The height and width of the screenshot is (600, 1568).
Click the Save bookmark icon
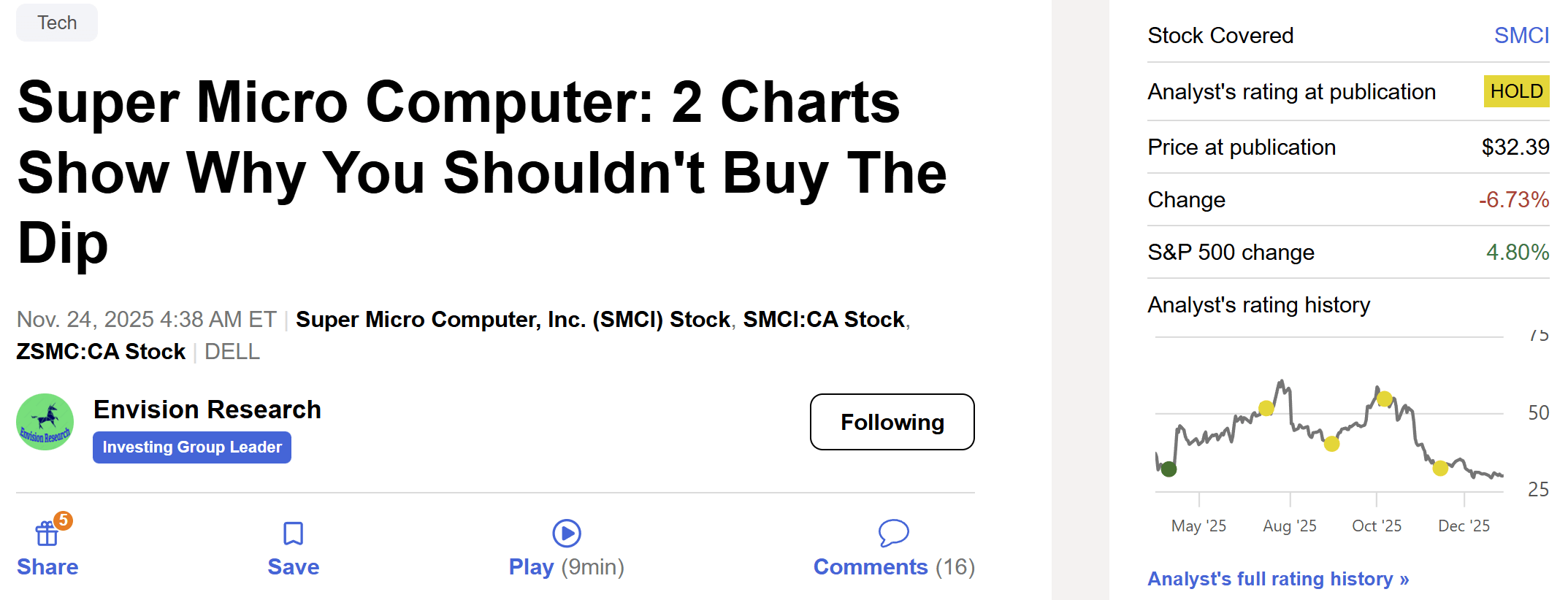[x=293, y=534]
